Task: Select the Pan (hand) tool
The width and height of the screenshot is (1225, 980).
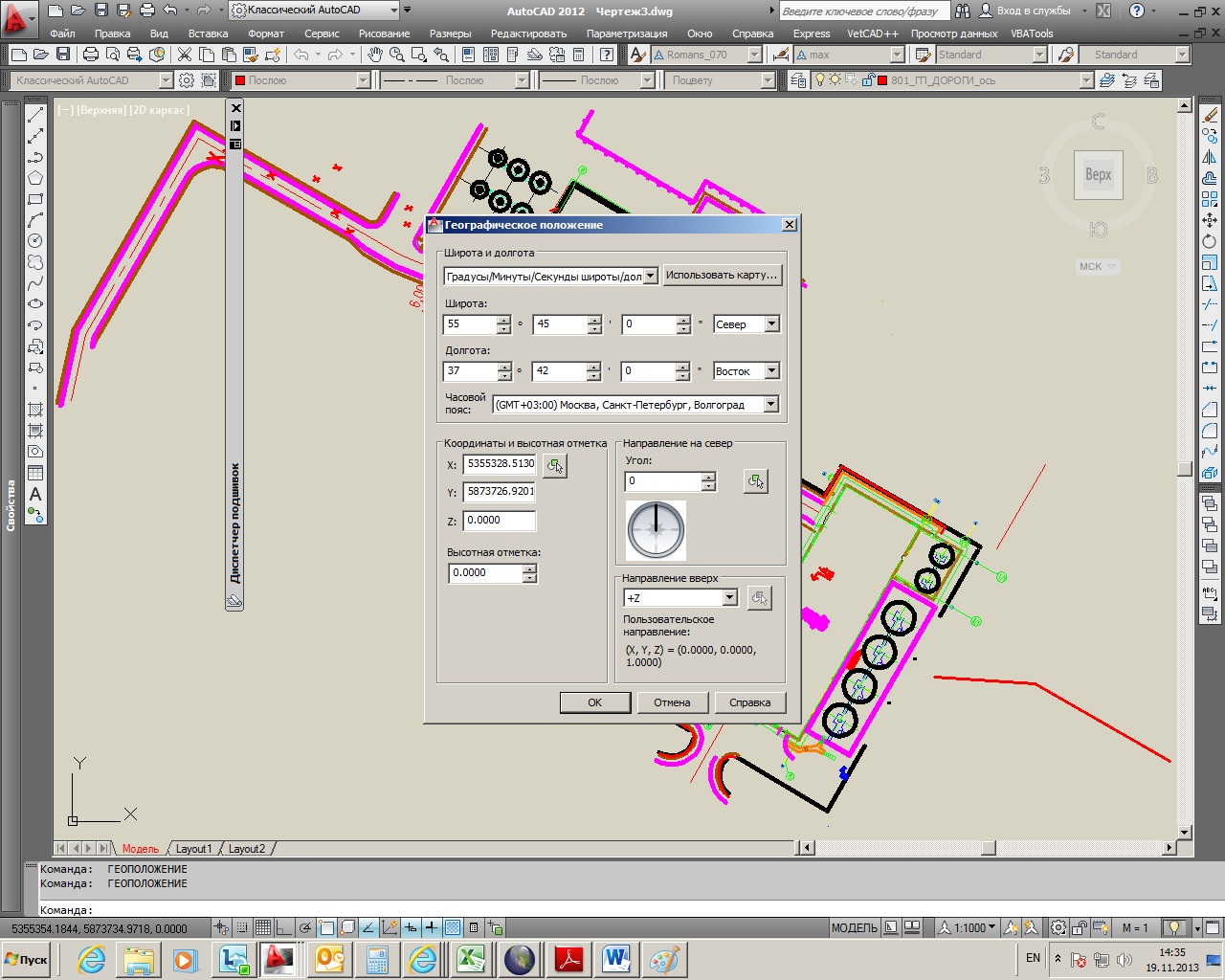Action: (375, 56)
